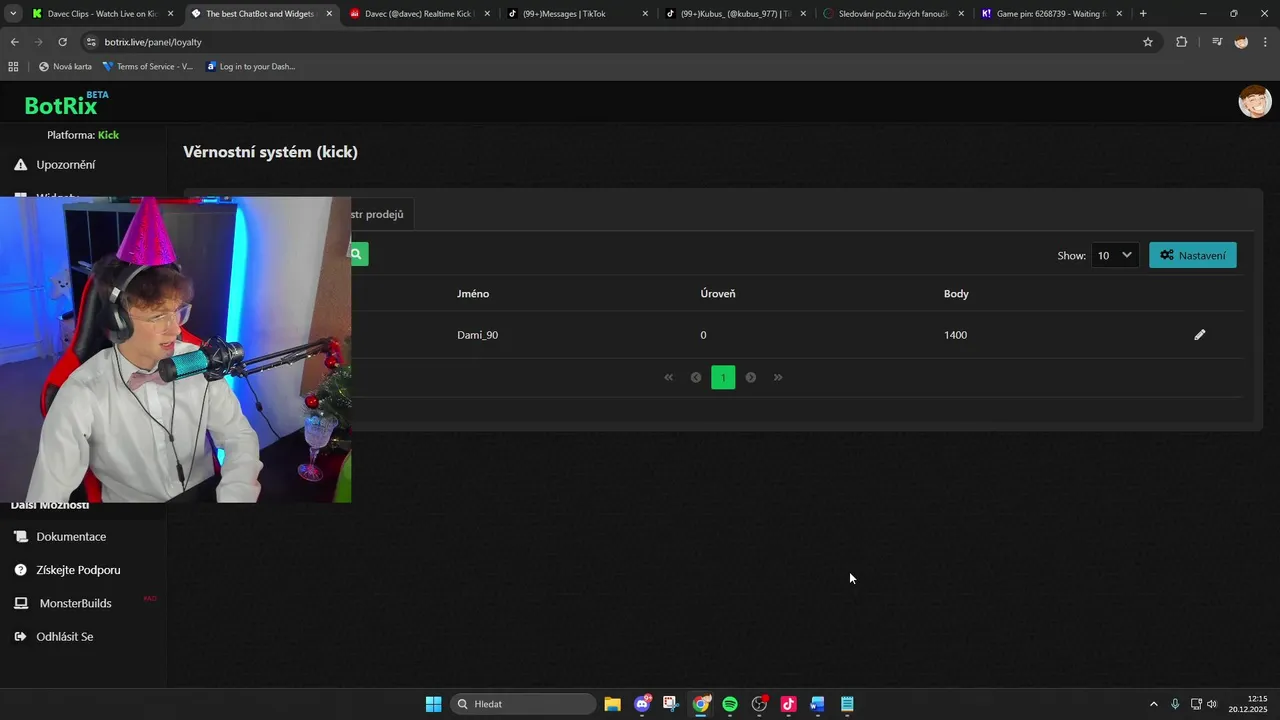Image resolution: width=1280 pixels, height=720 pixels.
Task: Go to first page pagination arrow
Action: (669, 377)
